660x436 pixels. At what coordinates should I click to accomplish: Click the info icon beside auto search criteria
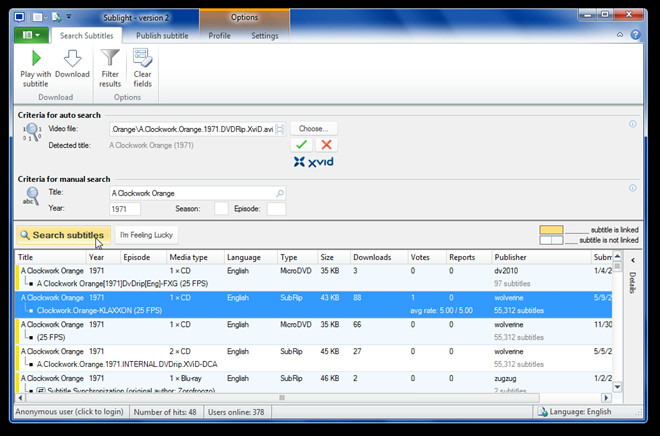[633, 124]
